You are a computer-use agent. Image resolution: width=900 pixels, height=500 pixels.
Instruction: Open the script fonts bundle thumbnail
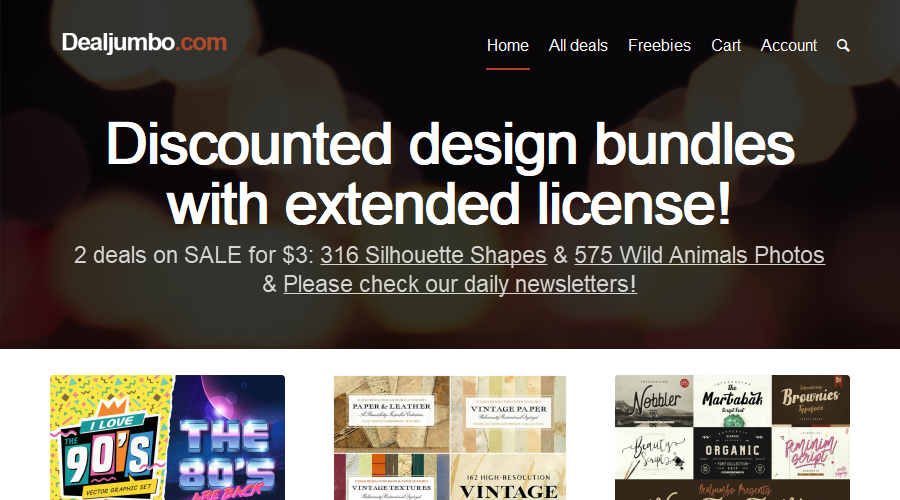(x=732, y=437)
